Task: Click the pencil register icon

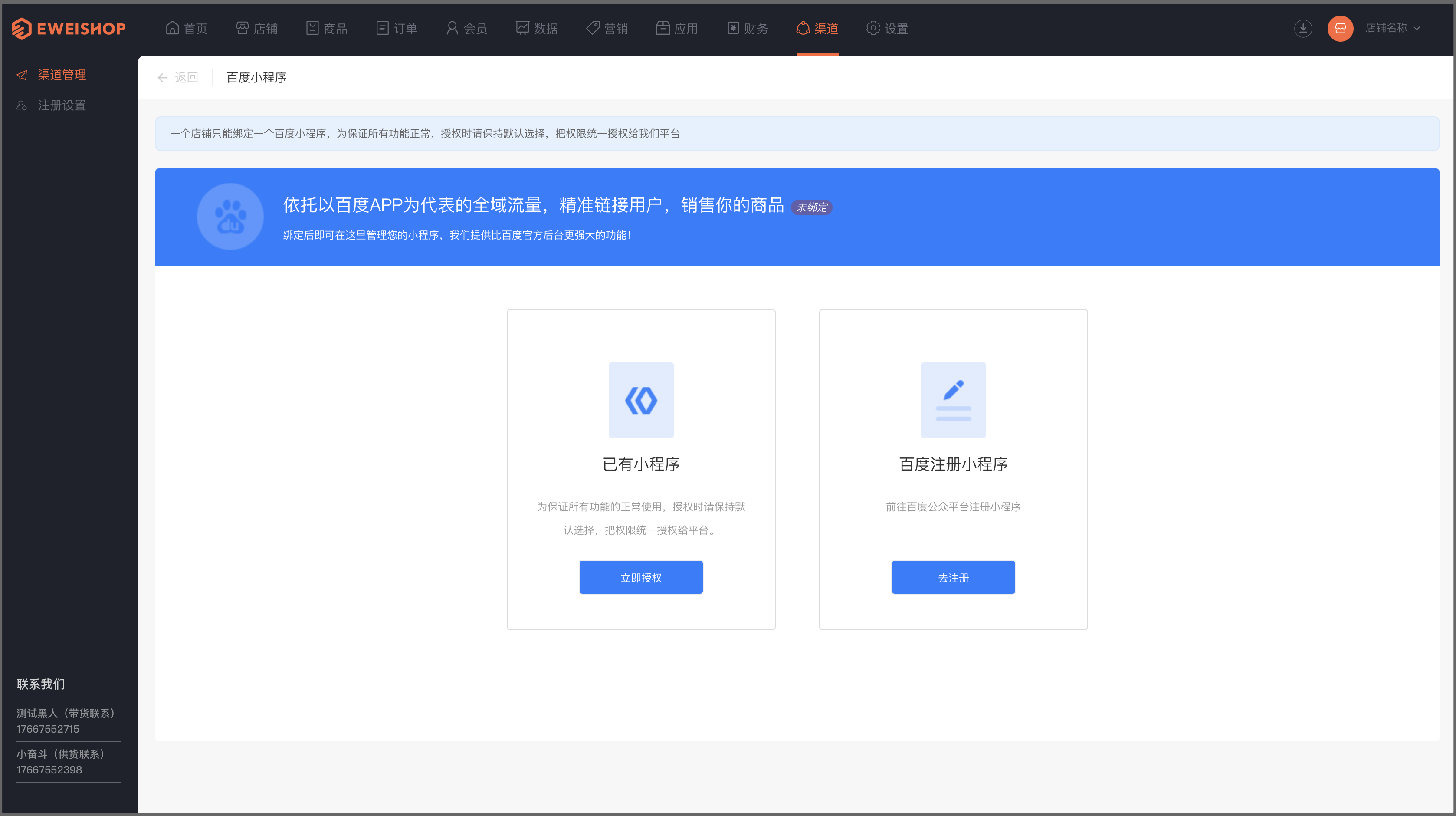Action: pyautogui.click(x=954, y=400)
